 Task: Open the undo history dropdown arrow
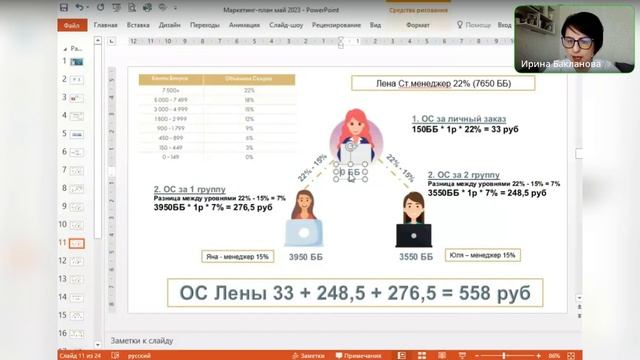(x=87, y=7)
